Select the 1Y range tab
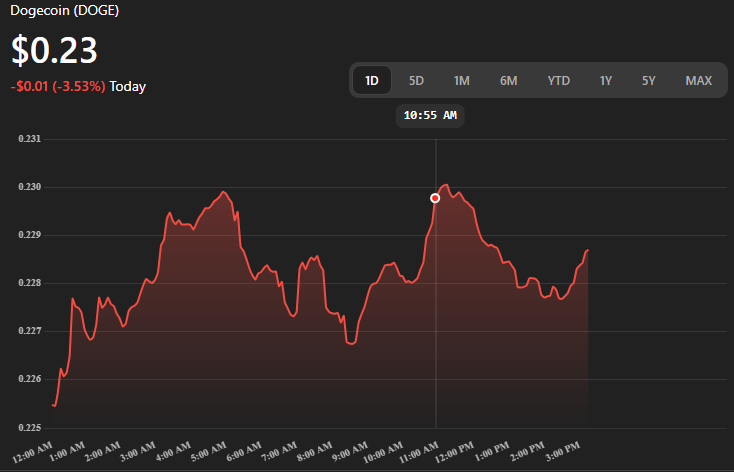The image size is (734, 472). (x=605, y=80)
